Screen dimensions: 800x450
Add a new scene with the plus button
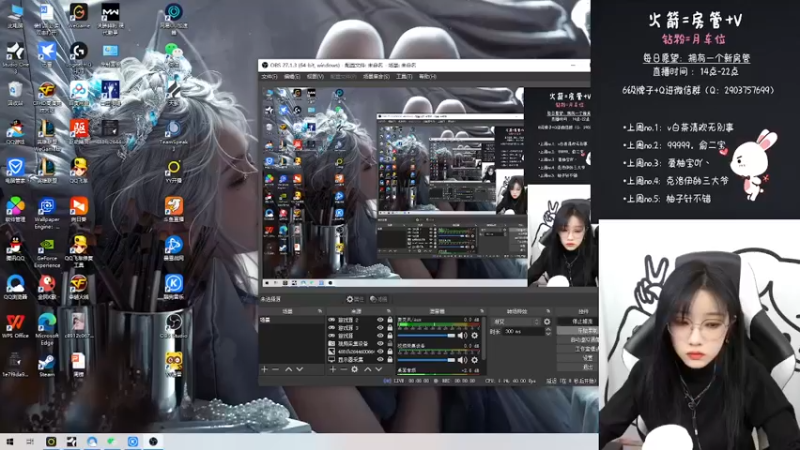pos(264,369)
